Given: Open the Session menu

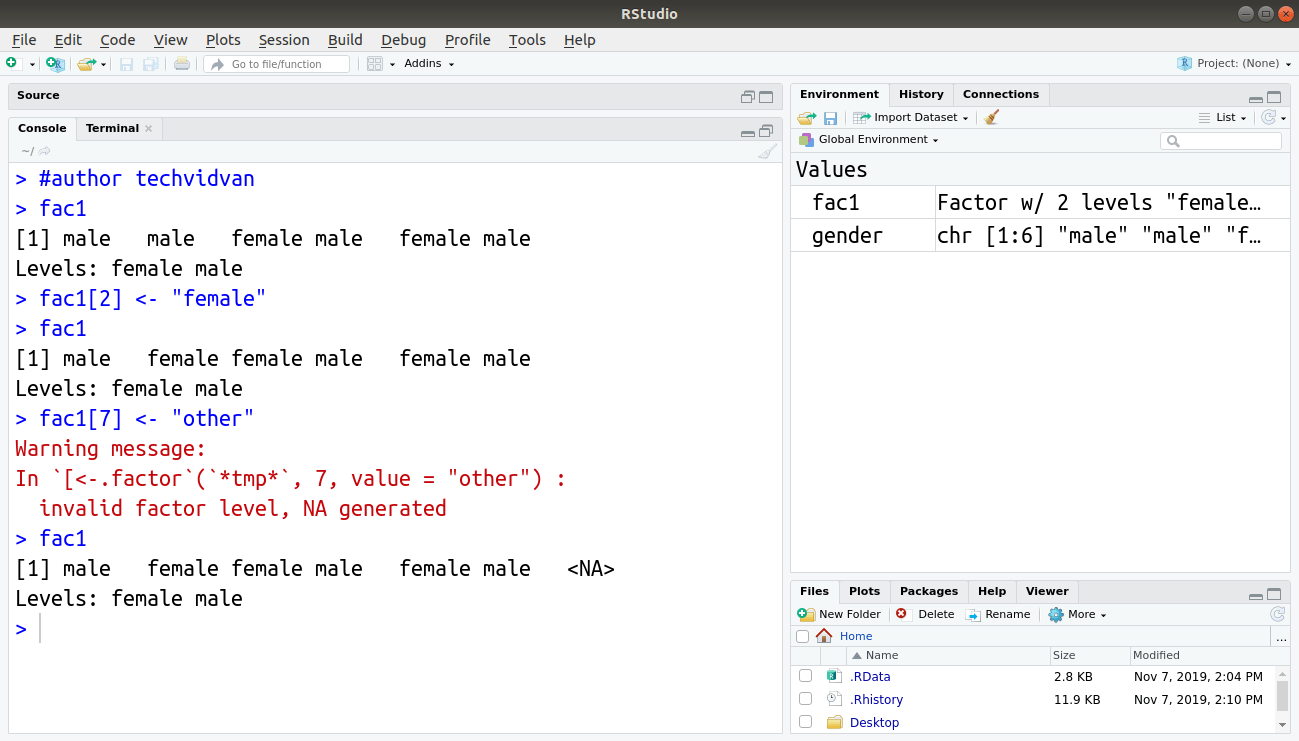Looking at the screenshot, I should coord(284,40).
